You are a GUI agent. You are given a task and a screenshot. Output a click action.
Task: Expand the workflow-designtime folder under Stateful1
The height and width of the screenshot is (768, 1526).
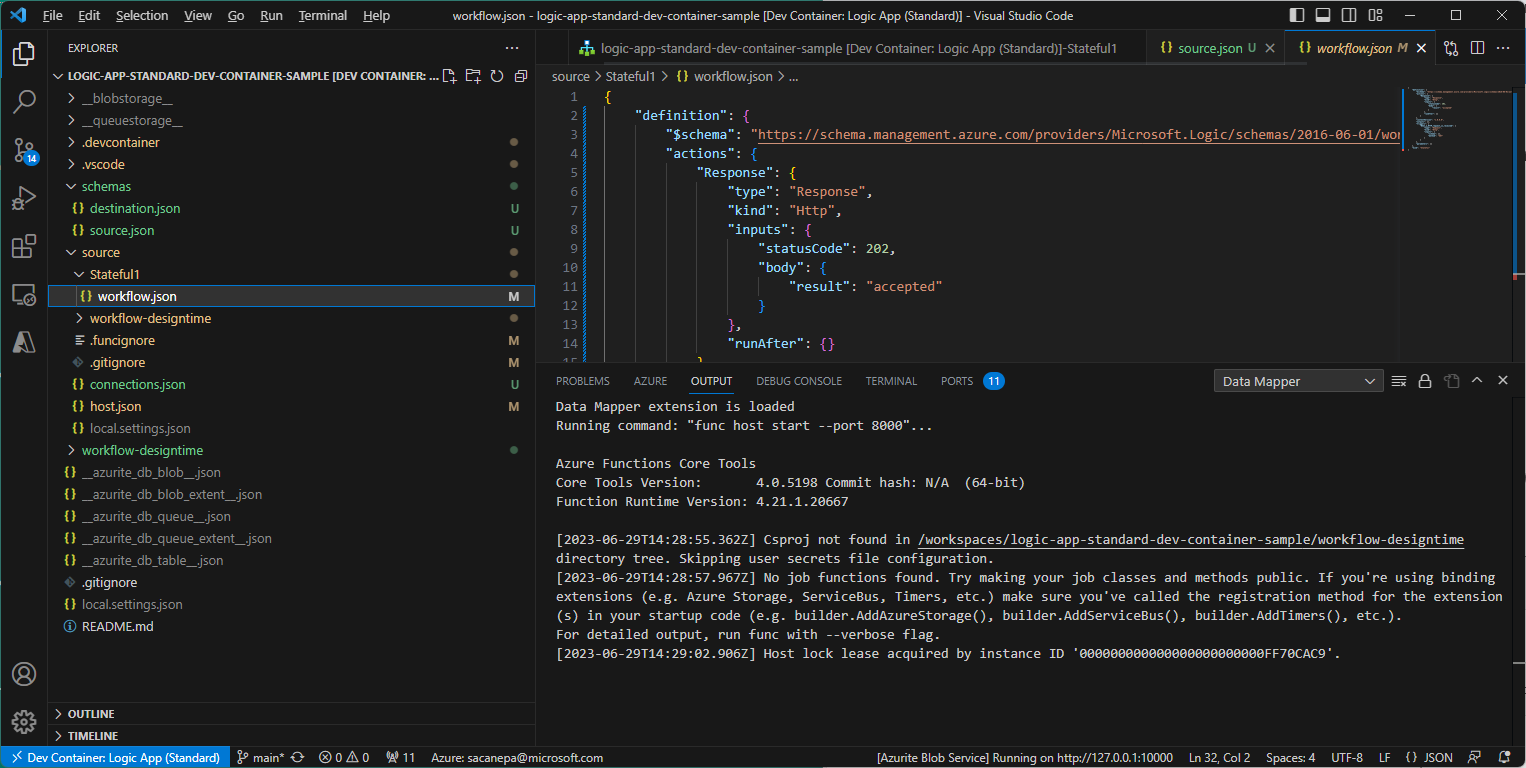[150, 317]
